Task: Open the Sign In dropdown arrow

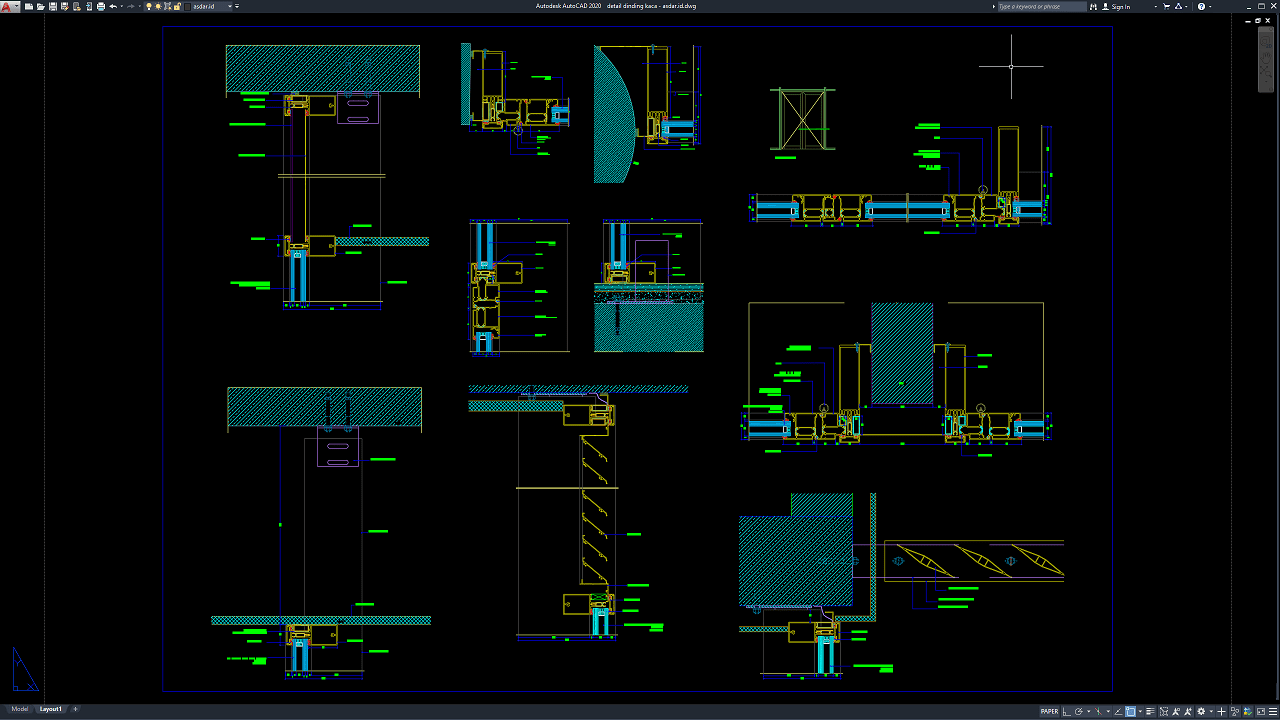Action: [1156, 6]
